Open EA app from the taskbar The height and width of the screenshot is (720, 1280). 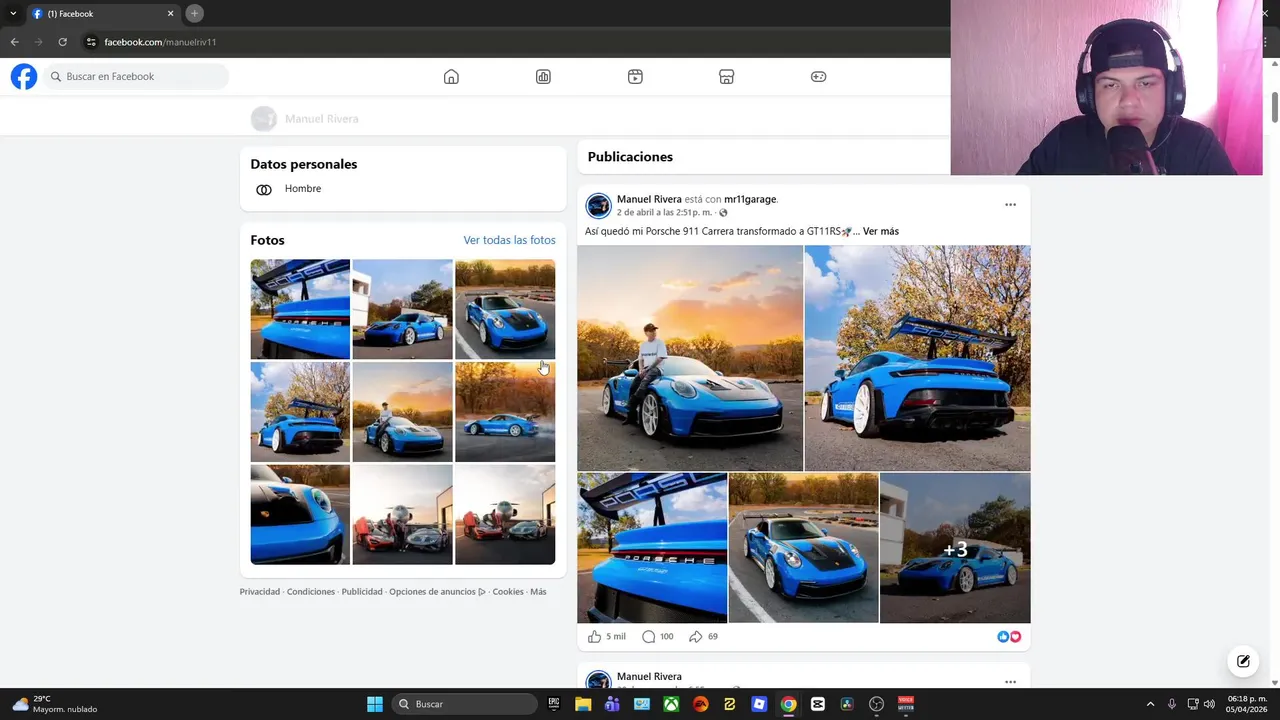point(700,704)
